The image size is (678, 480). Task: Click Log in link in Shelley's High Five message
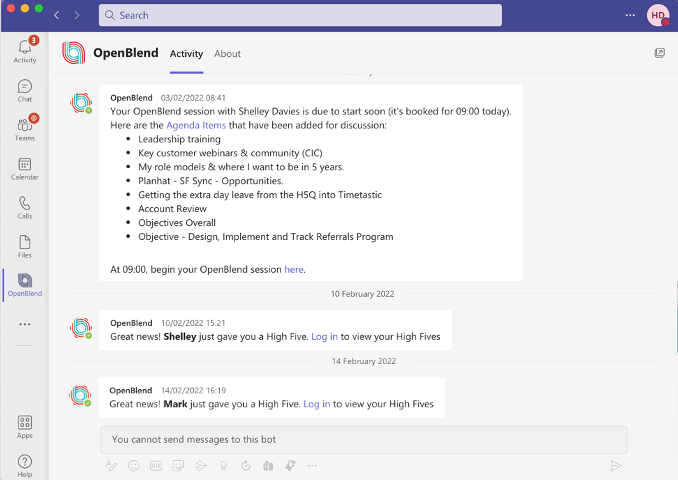coord(324,336)
